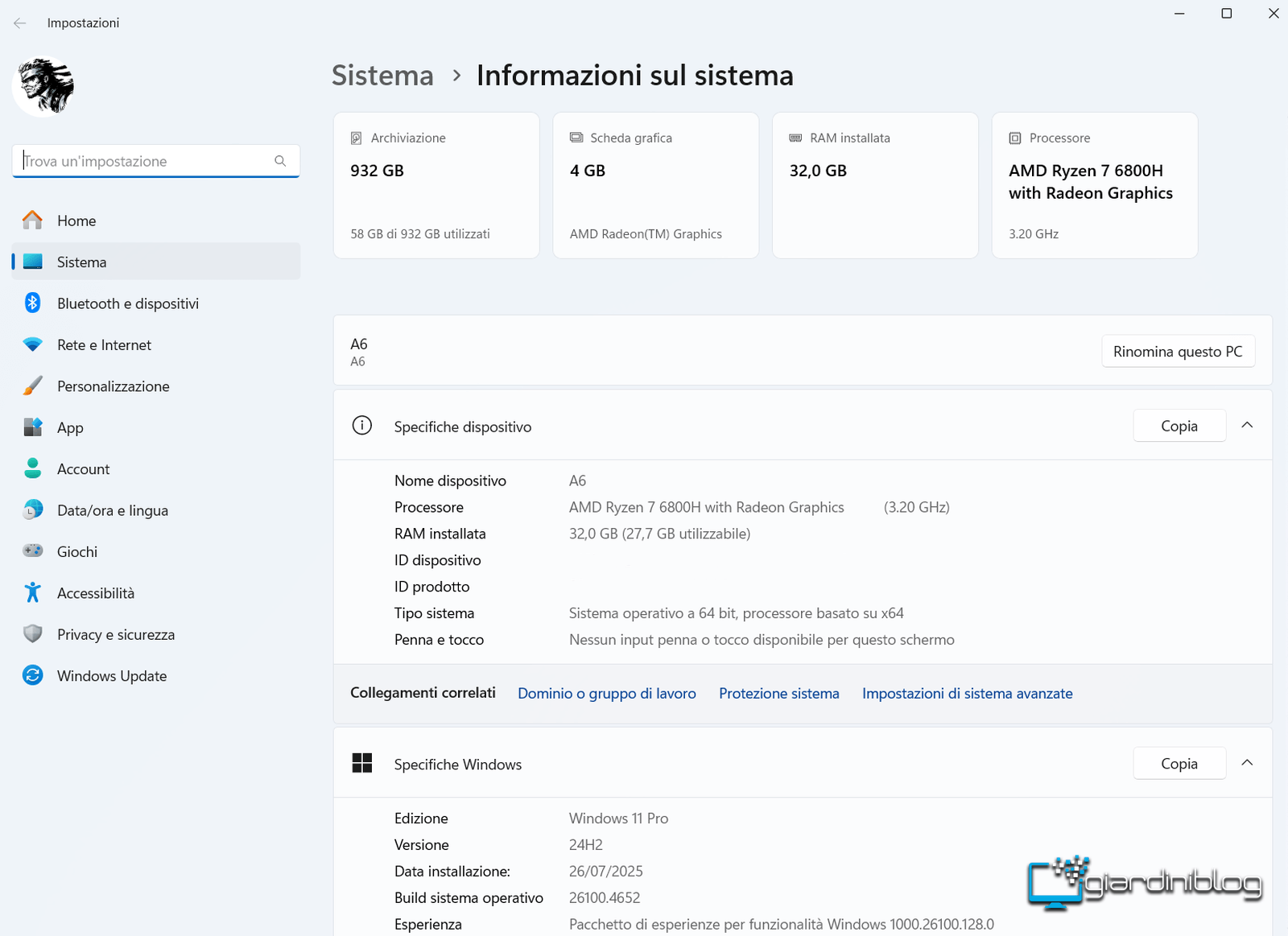Click the Home house icon
Viewport: 1288px width, 936px height.
click(33, 221)
